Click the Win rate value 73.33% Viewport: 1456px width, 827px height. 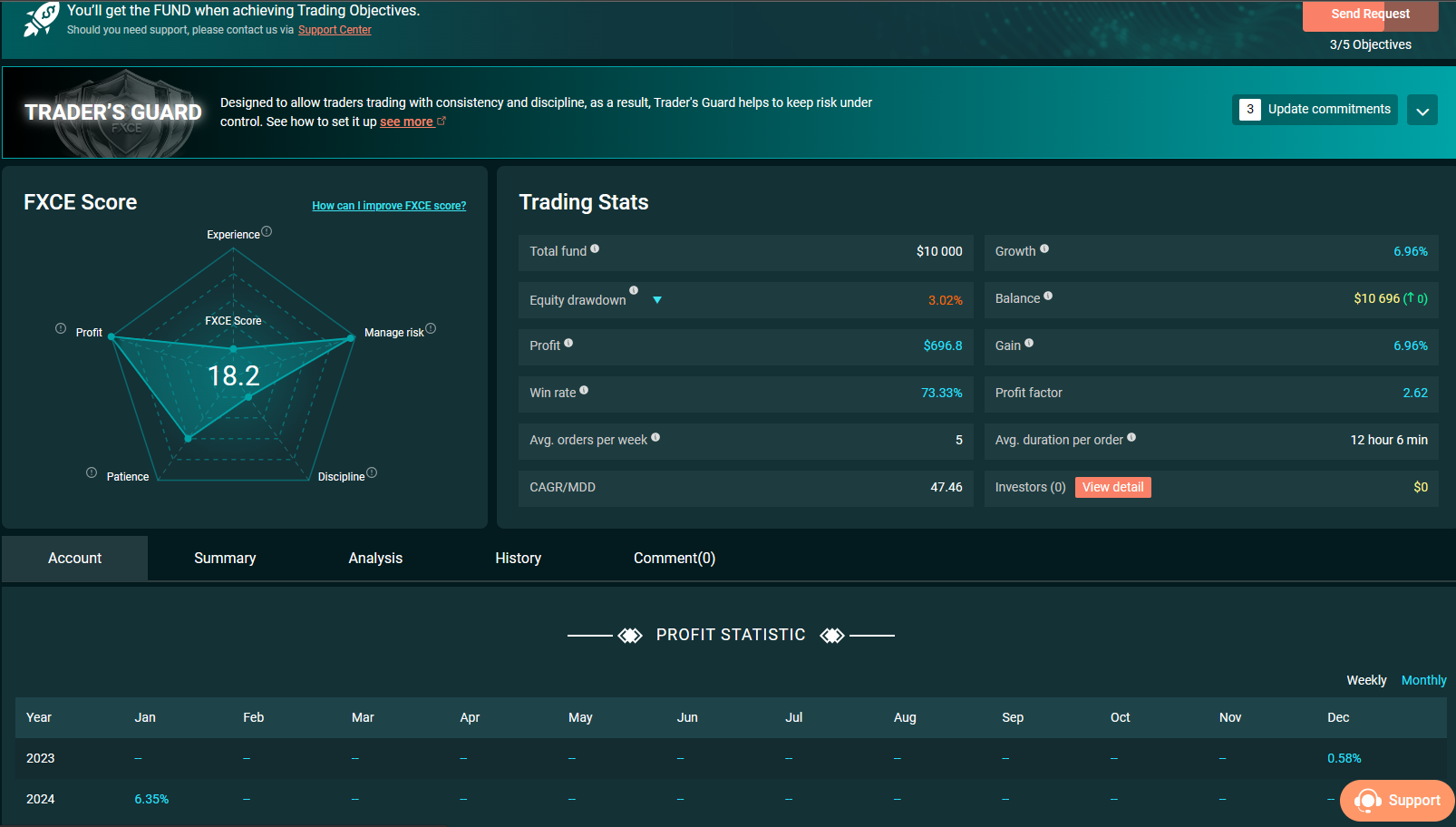pos(942,393)
